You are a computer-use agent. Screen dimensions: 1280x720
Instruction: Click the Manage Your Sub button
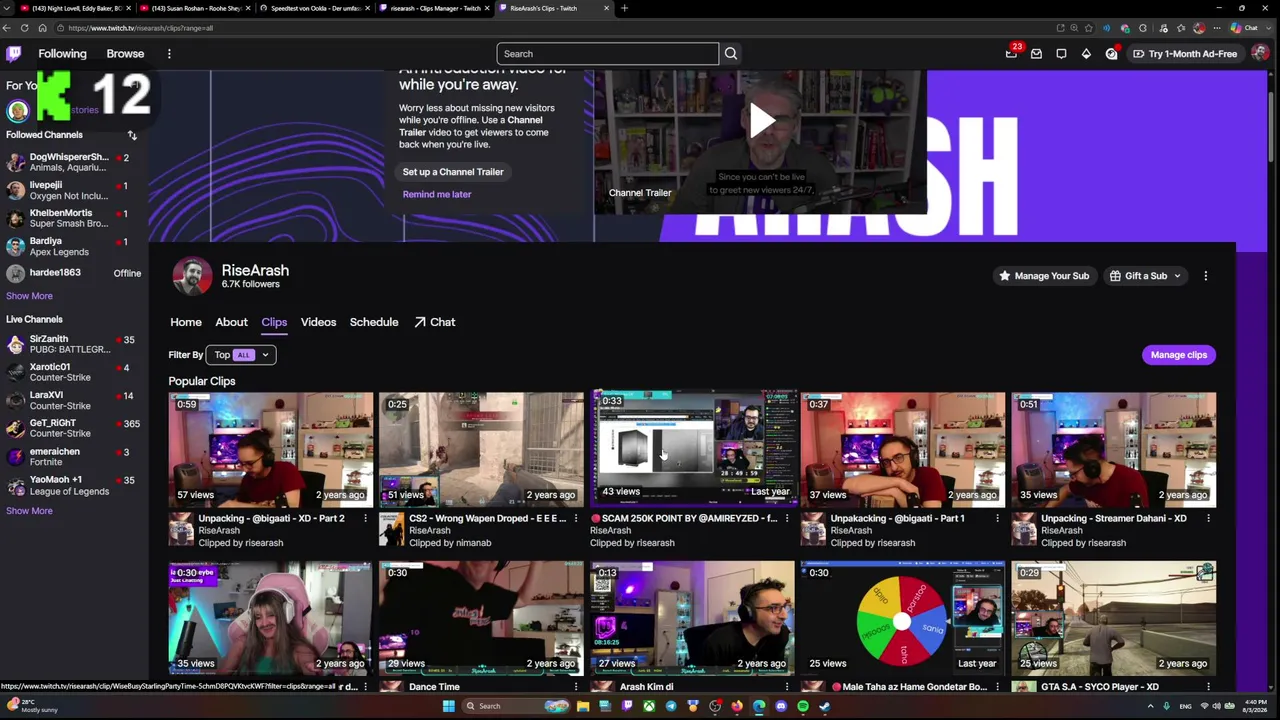[x=1043, y=276]
